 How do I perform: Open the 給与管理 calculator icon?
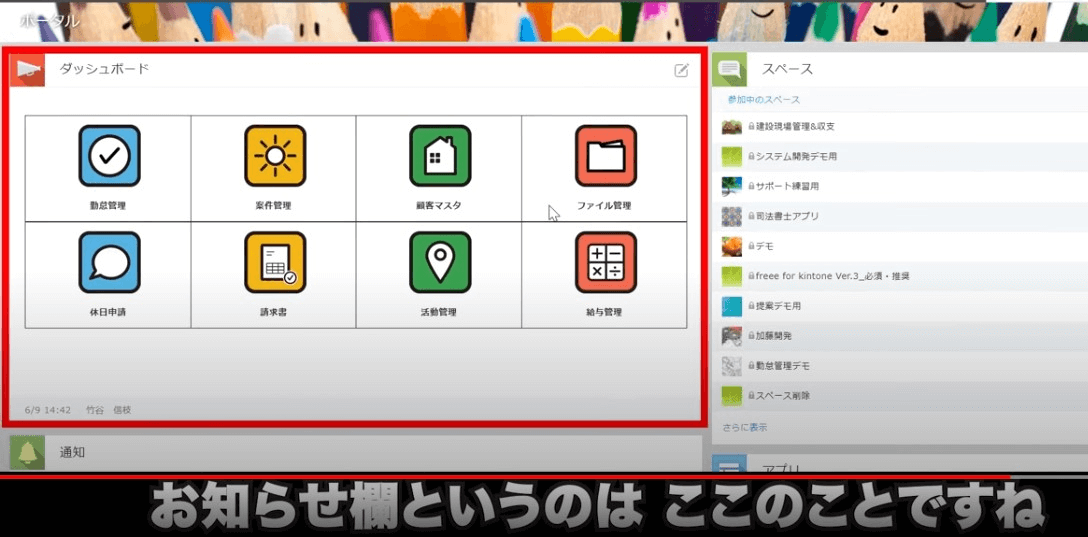click(606, 262)
